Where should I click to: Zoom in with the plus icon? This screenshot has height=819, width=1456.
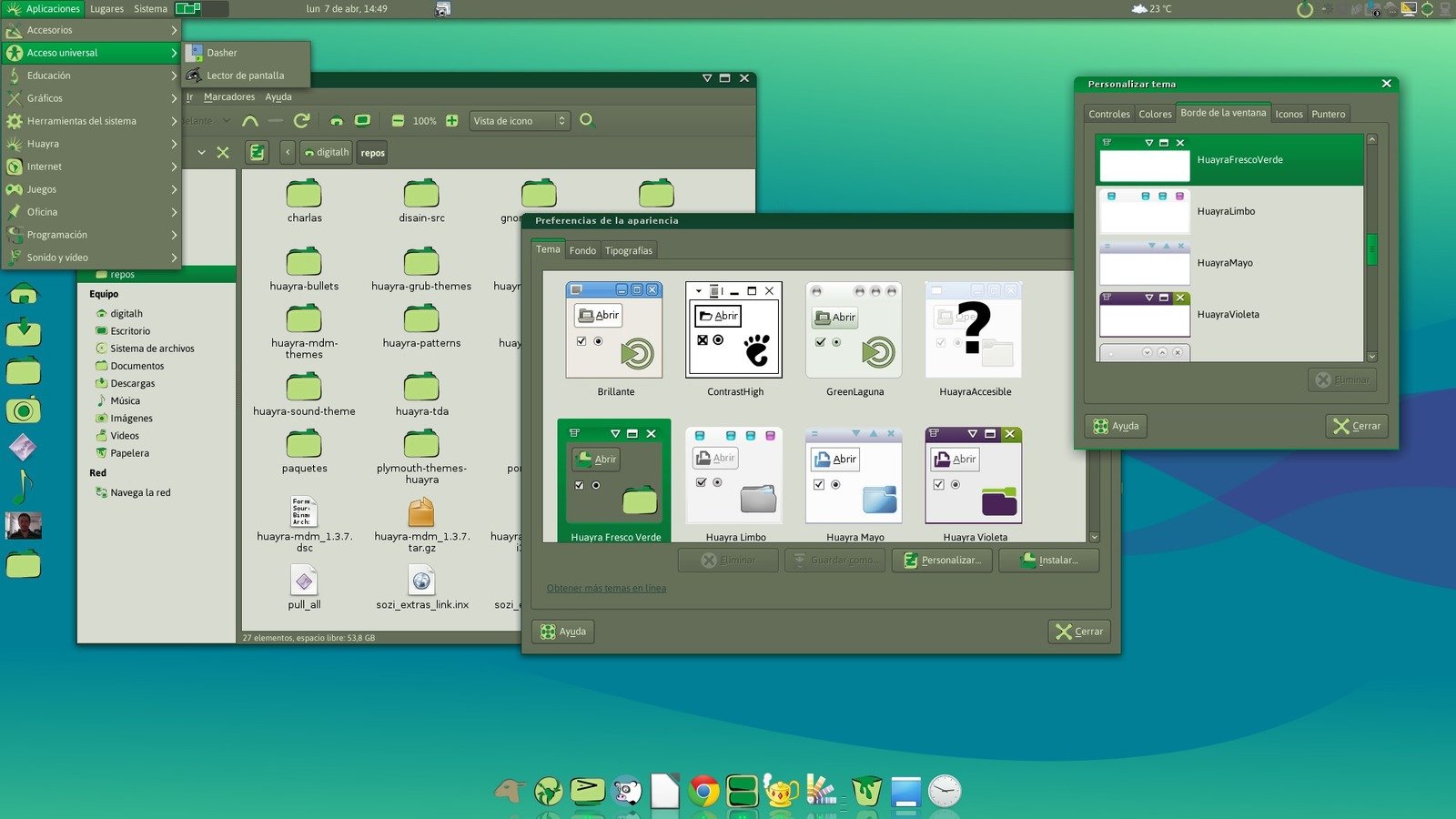coord(451,121)
